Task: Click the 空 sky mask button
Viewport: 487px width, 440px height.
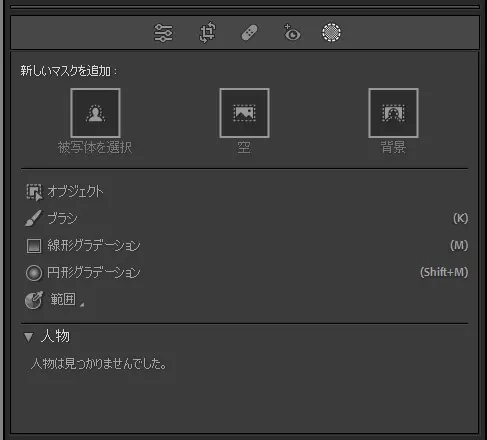Action: point(244,113)
